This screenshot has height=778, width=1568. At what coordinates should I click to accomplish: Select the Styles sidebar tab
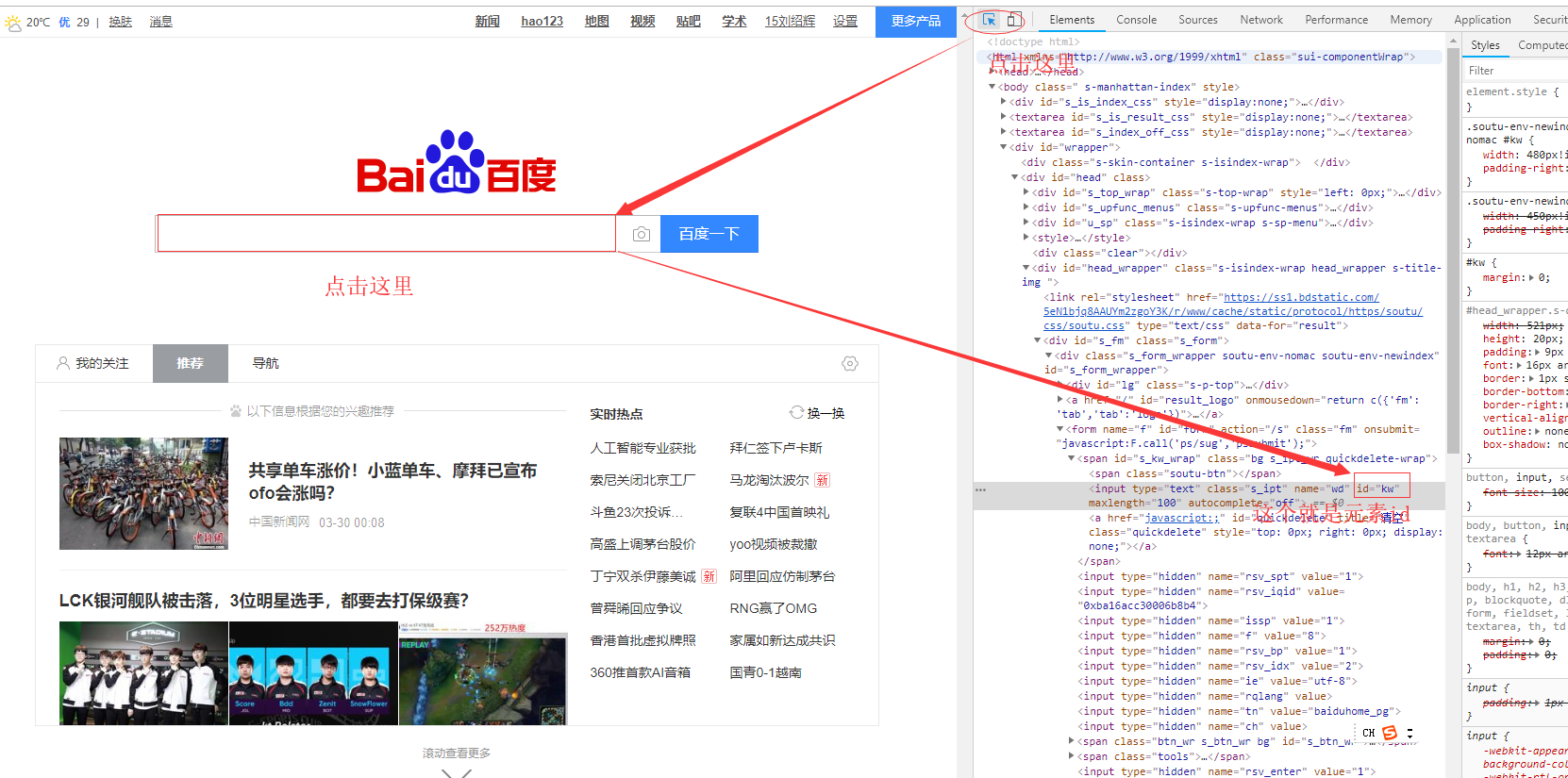pyautogui.click(x=1485, y=45)
